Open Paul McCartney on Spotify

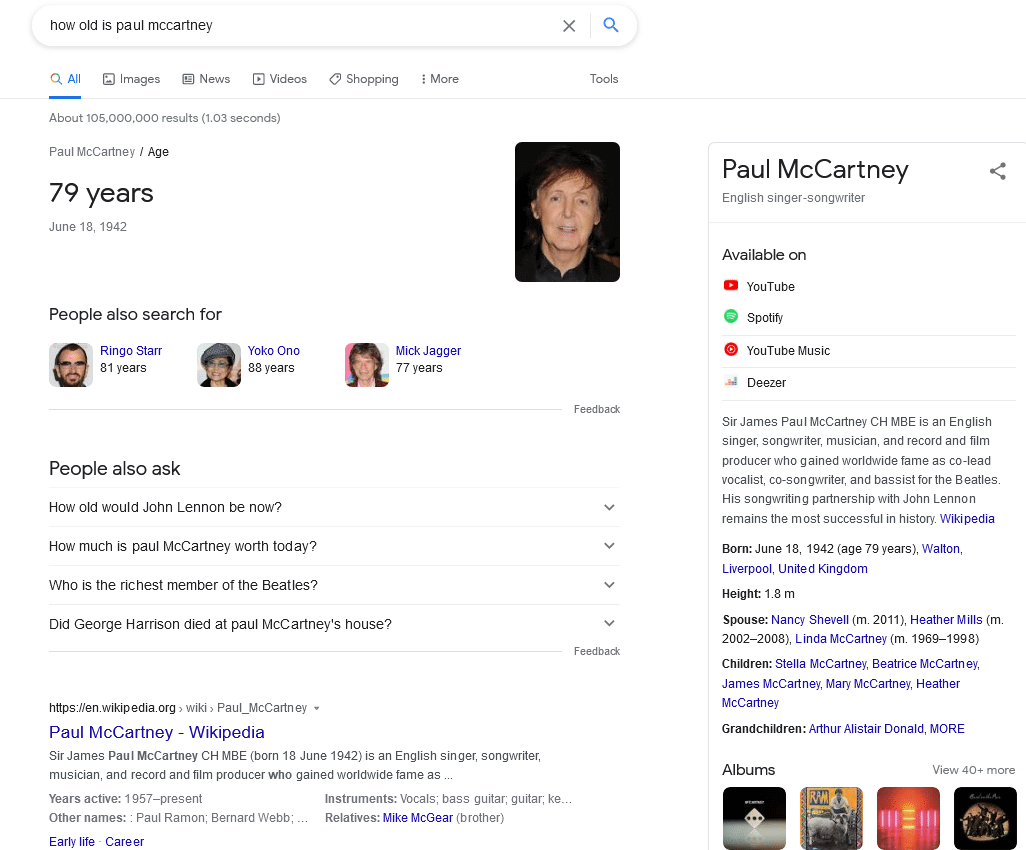pos(764,317)
